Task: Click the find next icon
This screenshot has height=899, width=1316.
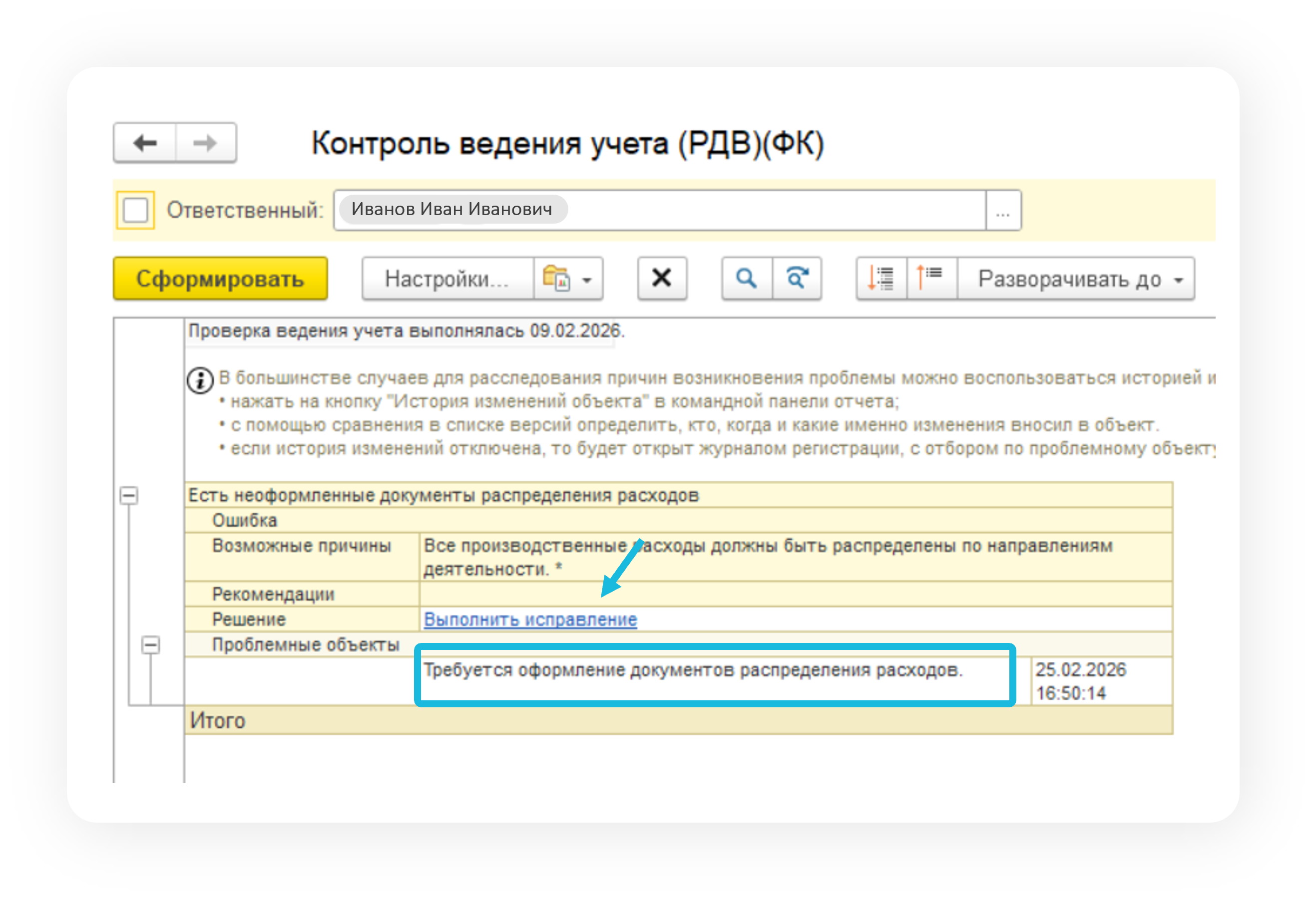Action: pos(797,279)
